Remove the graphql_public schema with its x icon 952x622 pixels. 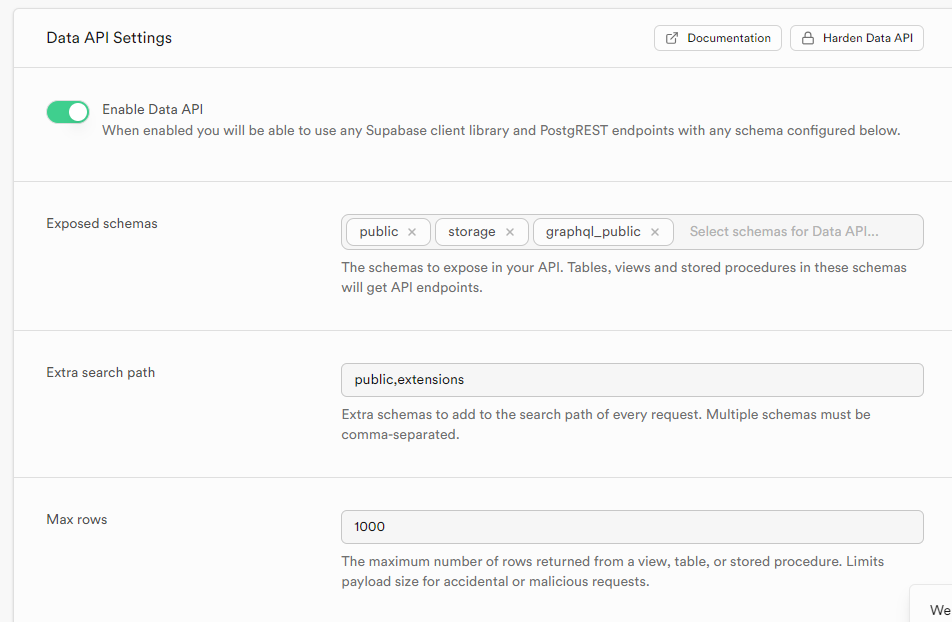point(655,232)
